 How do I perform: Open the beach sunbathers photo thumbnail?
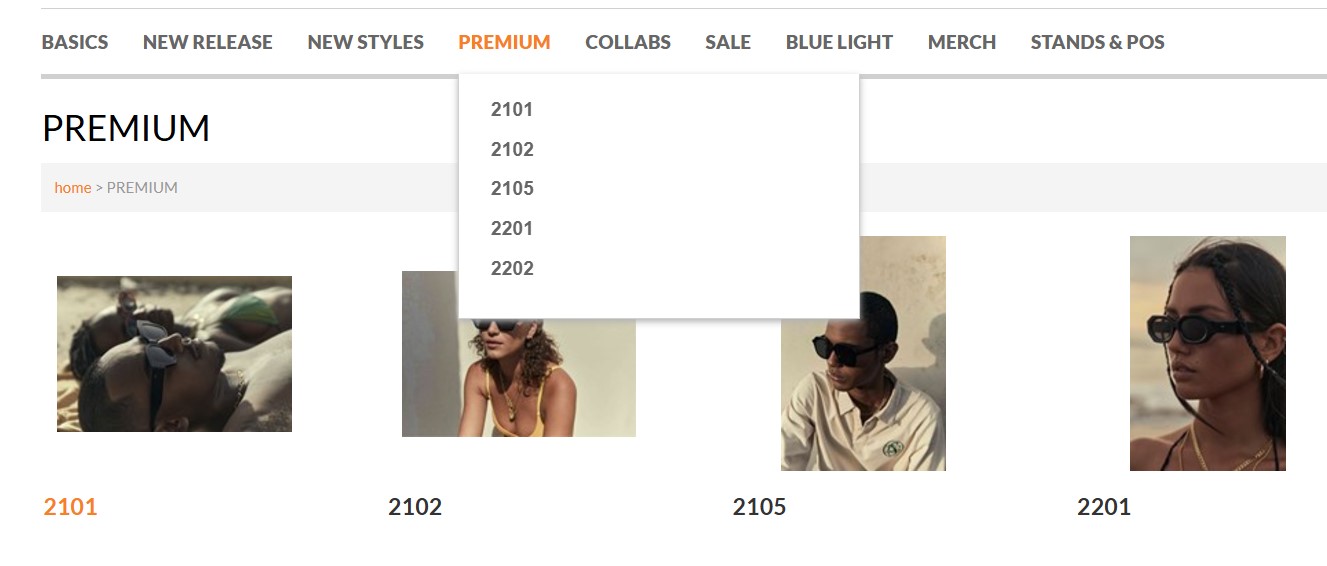tap(174, 354)
